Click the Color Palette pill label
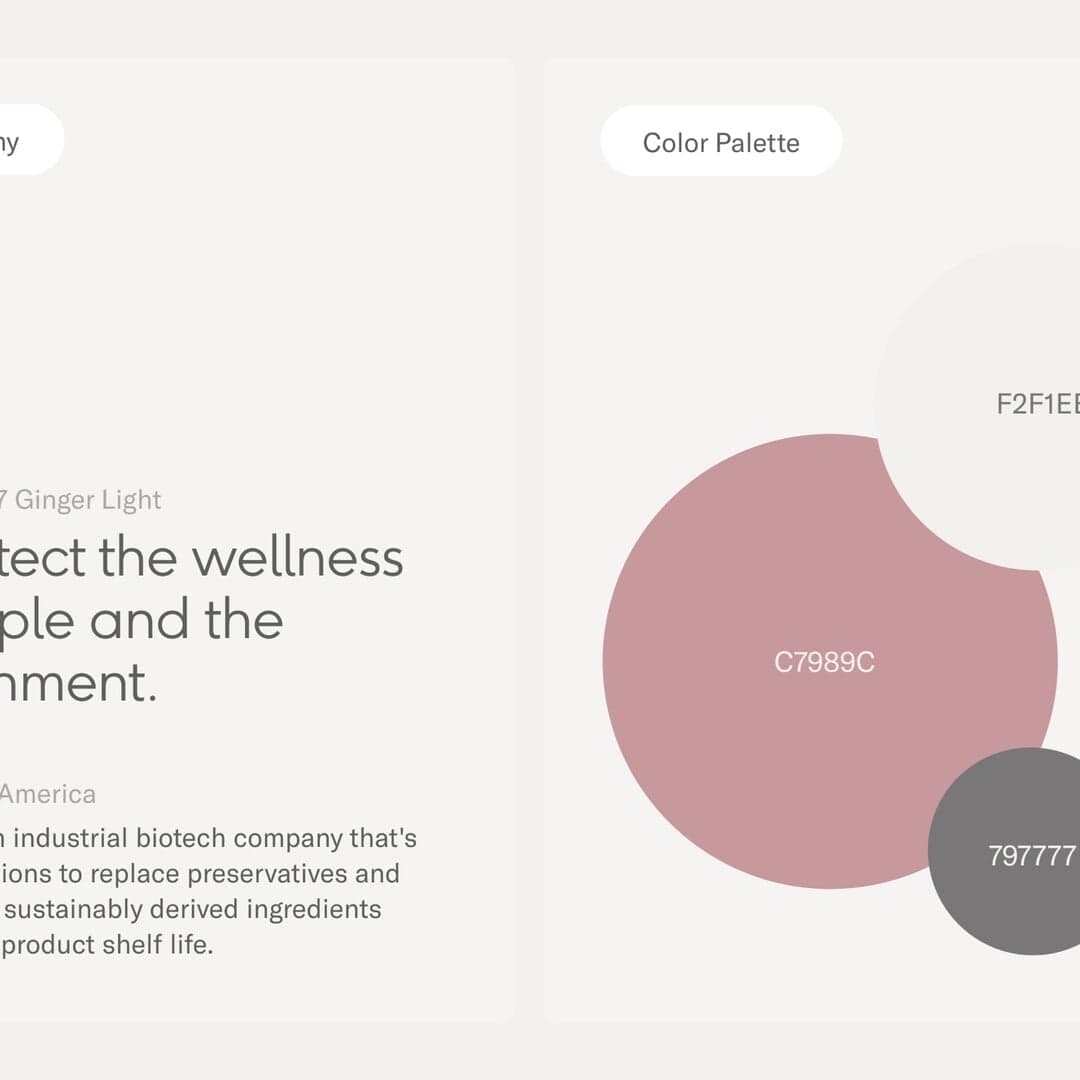This screenshot has height=1080, width=1080. [721, 142]
